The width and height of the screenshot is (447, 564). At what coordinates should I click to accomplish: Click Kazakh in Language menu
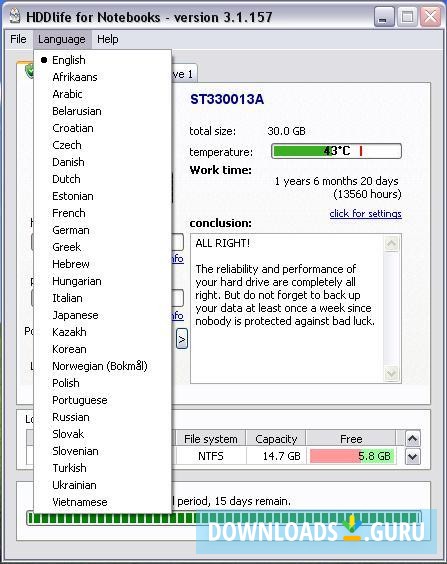pos(102,332)
